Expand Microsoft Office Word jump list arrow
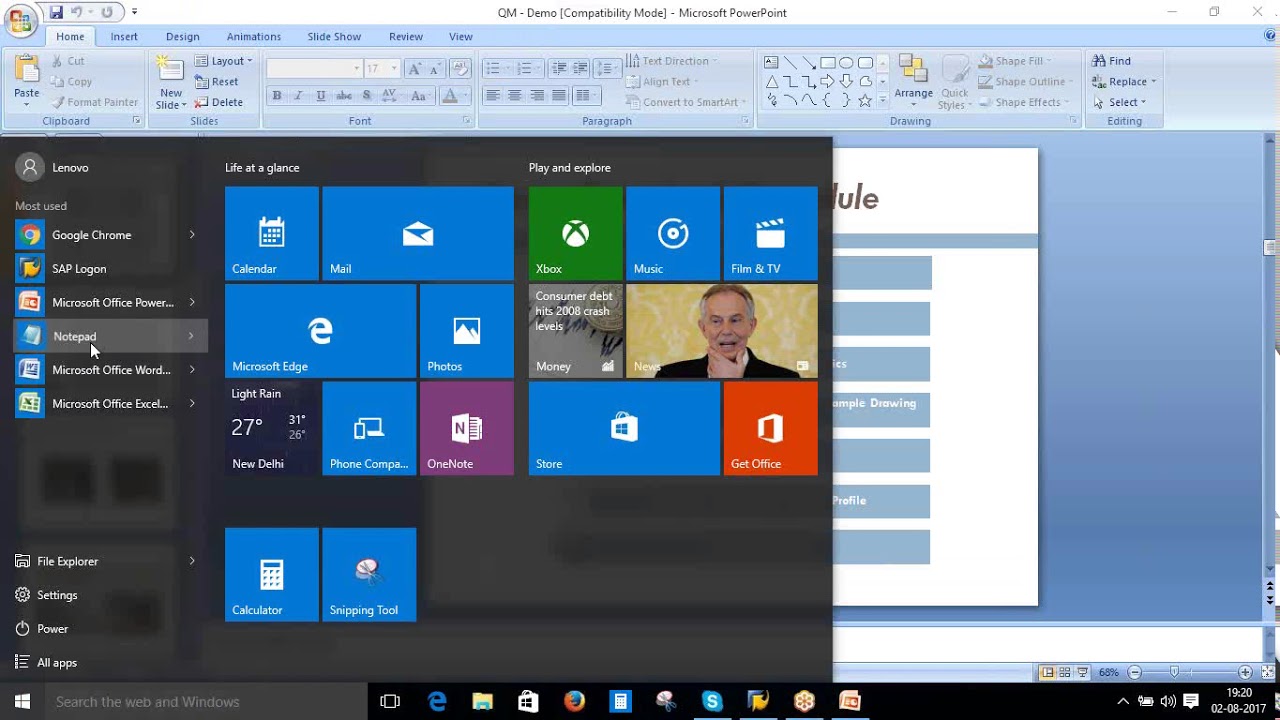The height and width of the screenshot is (720, 1280). (x=192, y=370)
